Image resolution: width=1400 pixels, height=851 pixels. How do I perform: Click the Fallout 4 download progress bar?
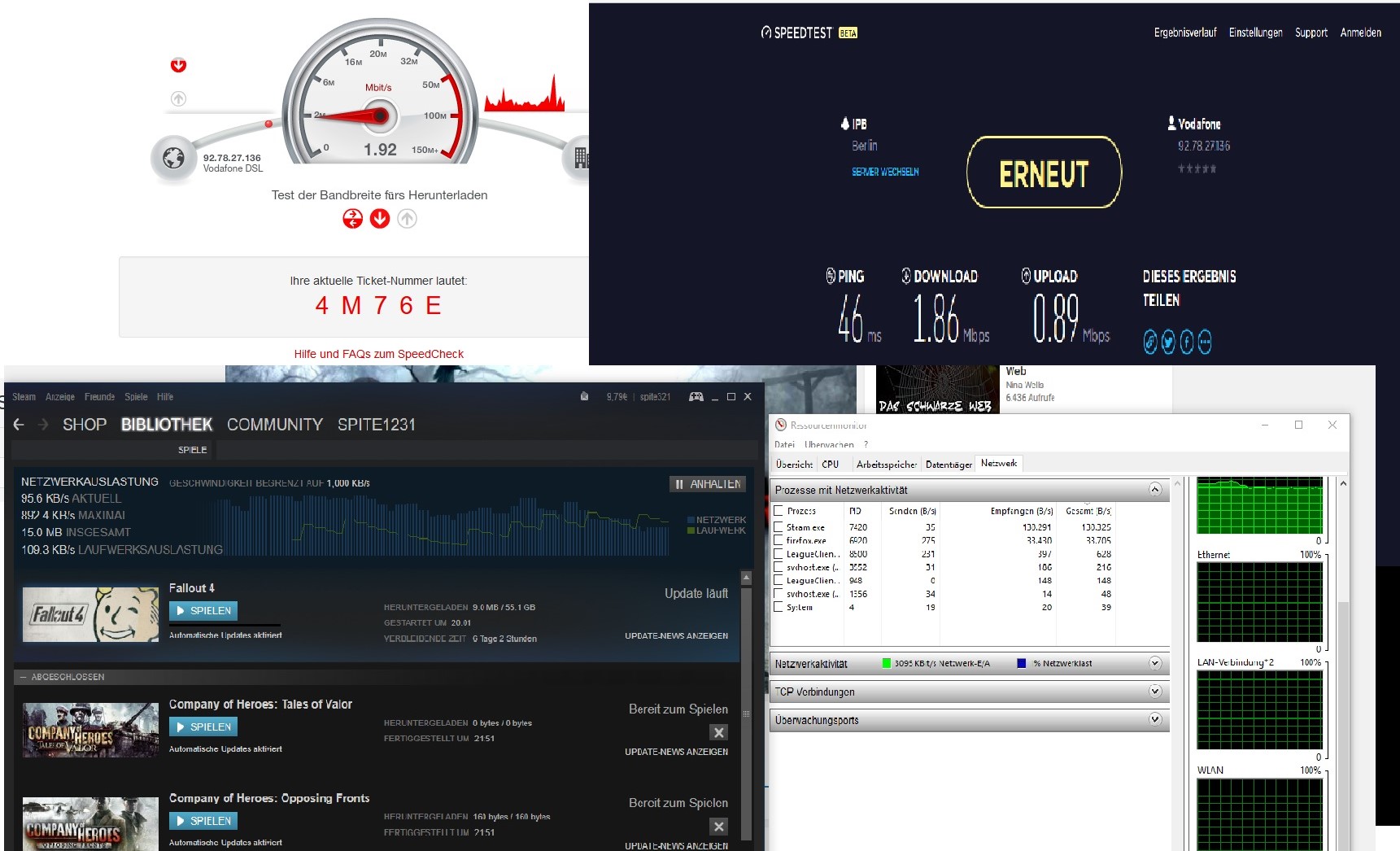click(225, 625)
